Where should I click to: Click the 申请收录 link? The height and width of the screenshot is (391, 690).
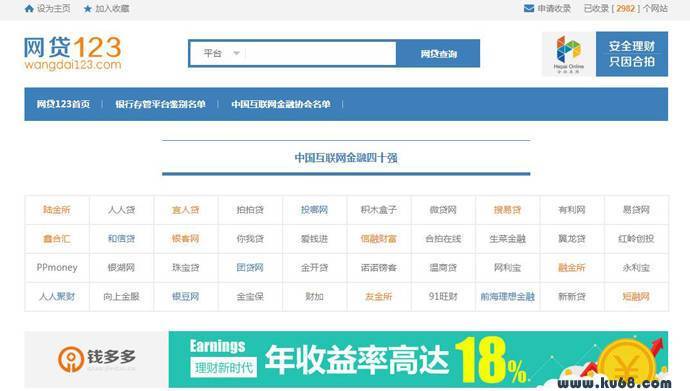pyautogui.click(x=554, y=8)
